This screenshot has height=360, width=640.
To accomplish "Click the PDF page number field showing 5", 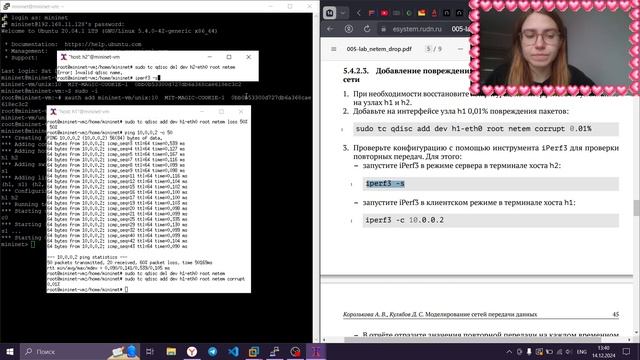I will tap(429, 49).
